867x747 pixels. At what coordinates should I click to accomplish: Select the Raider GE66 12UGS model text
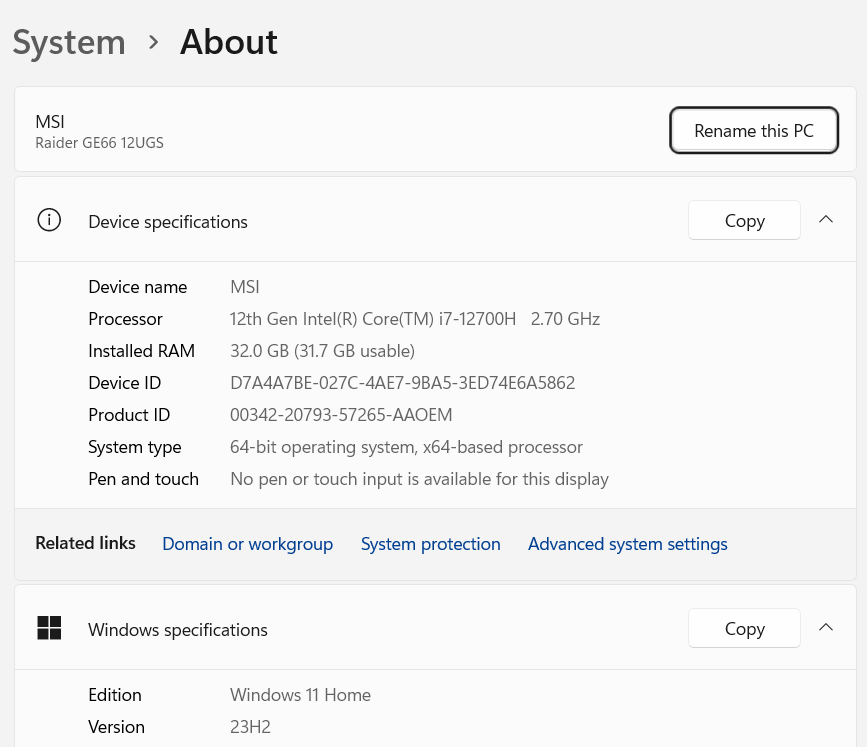[x=100, y=143]
